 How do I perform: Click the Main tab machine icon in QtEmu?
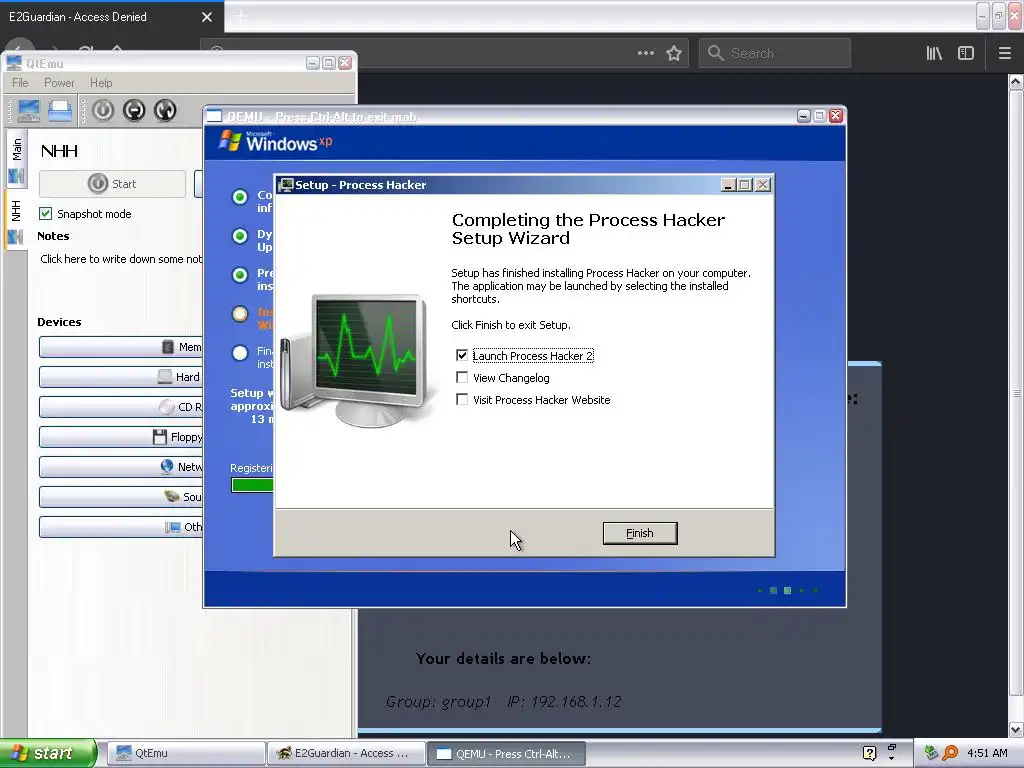[16, 176]
